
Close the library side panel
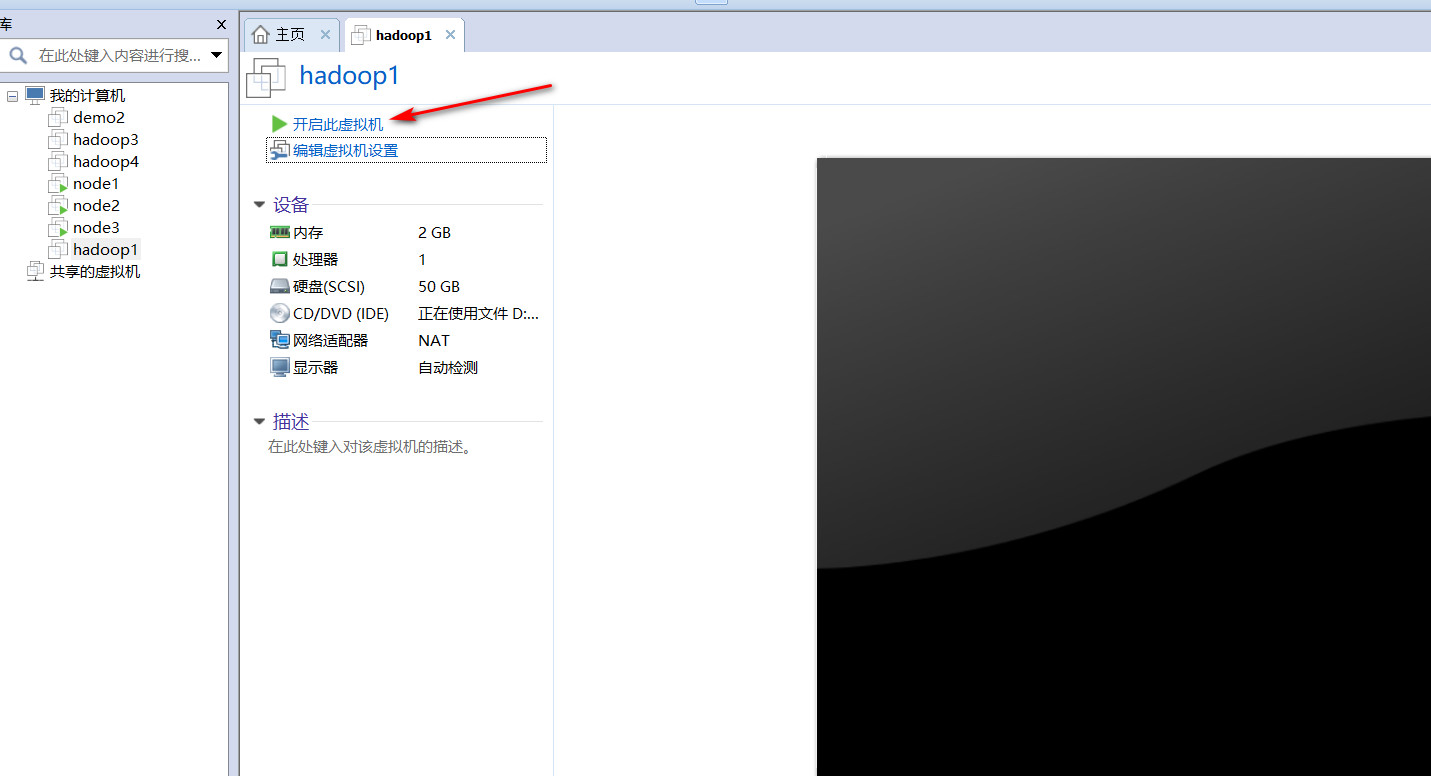[x=222, y=24]
